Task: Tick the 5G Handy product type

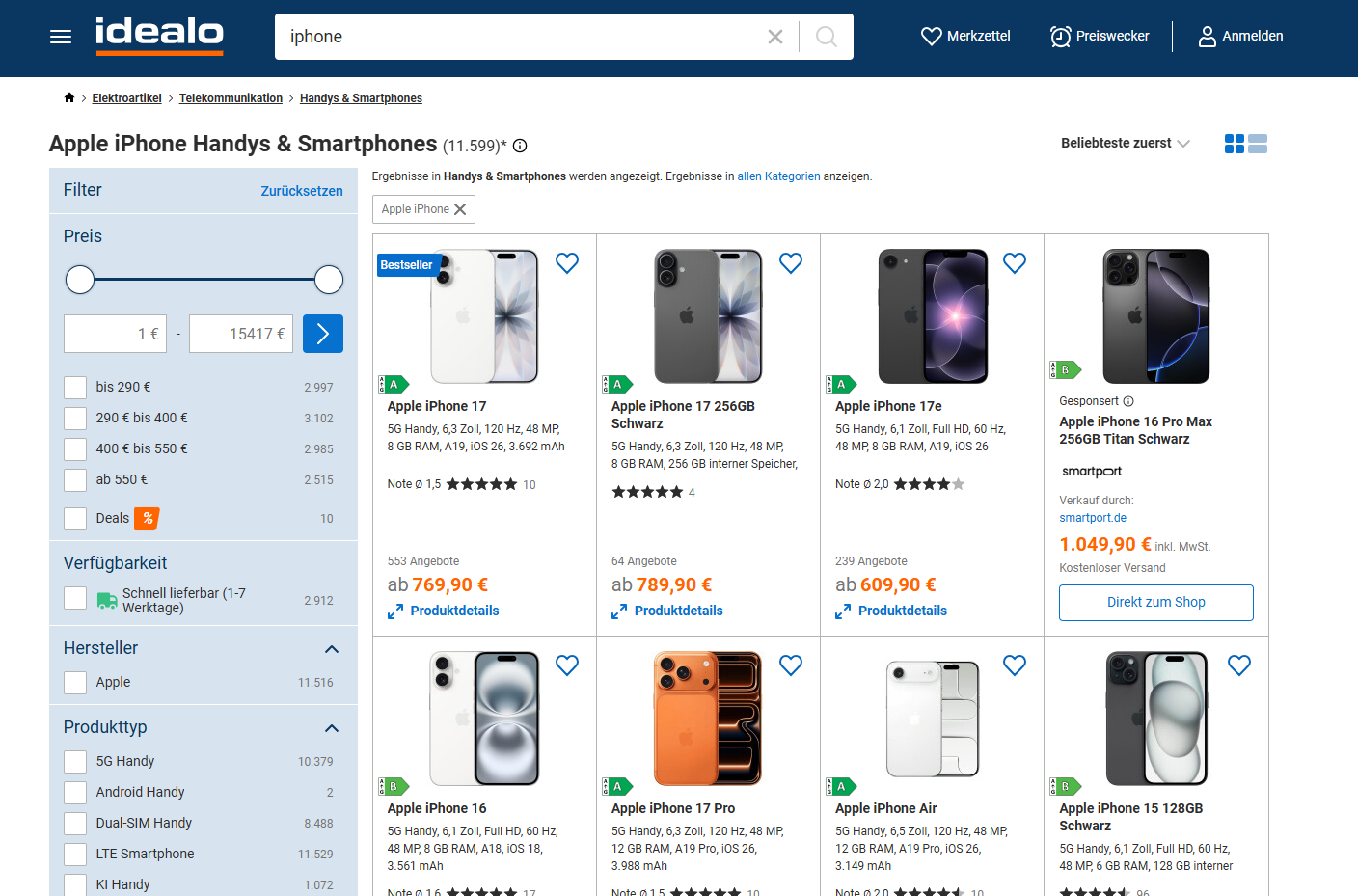Action: (75, 762)
